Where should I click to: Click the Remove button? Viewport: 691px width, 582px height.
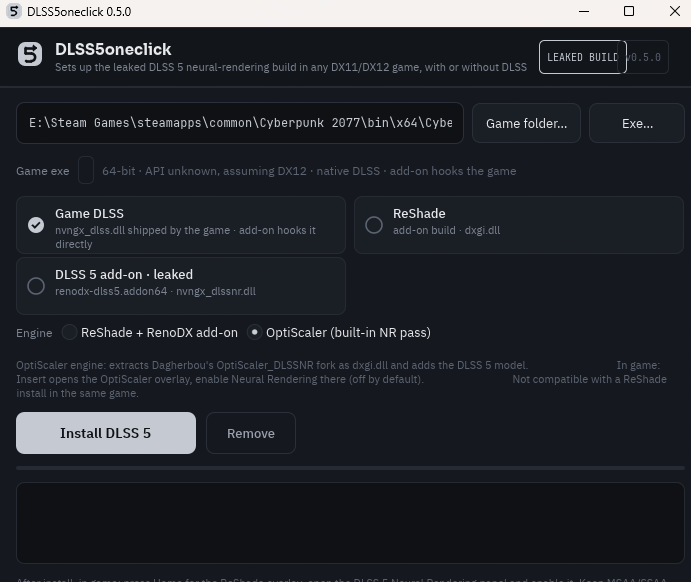coord(251,433)
